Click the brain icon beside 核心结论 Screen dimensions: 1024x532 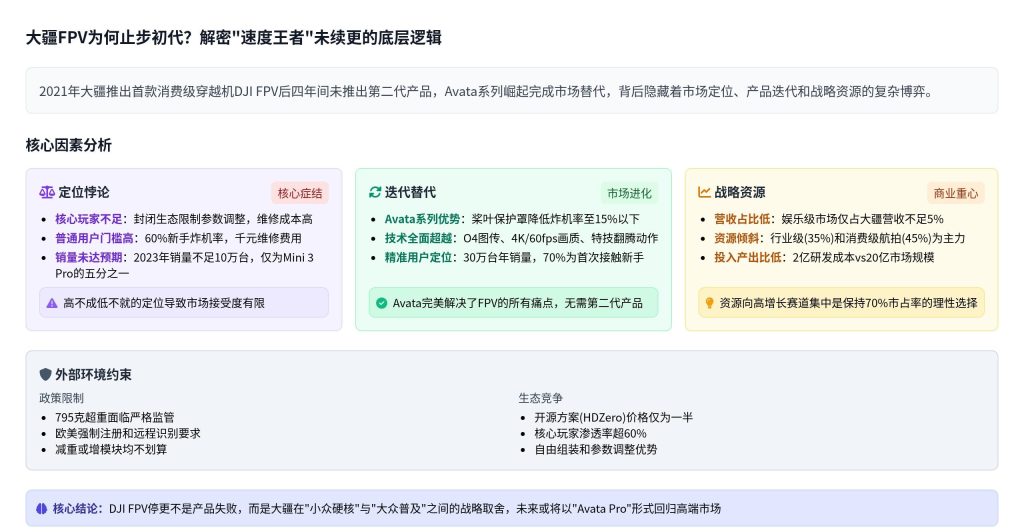coord(42,508)
